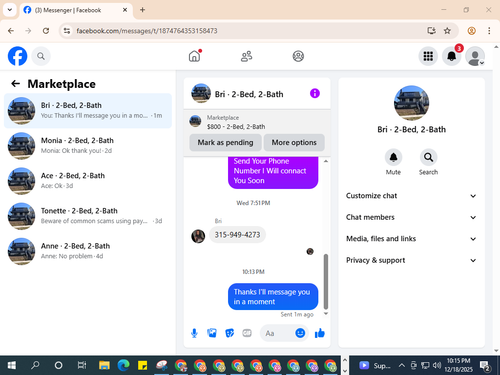Click the 315-949-4273 message bubble
The height and width of the screenshot is (375, 500).
pos(237,235)
